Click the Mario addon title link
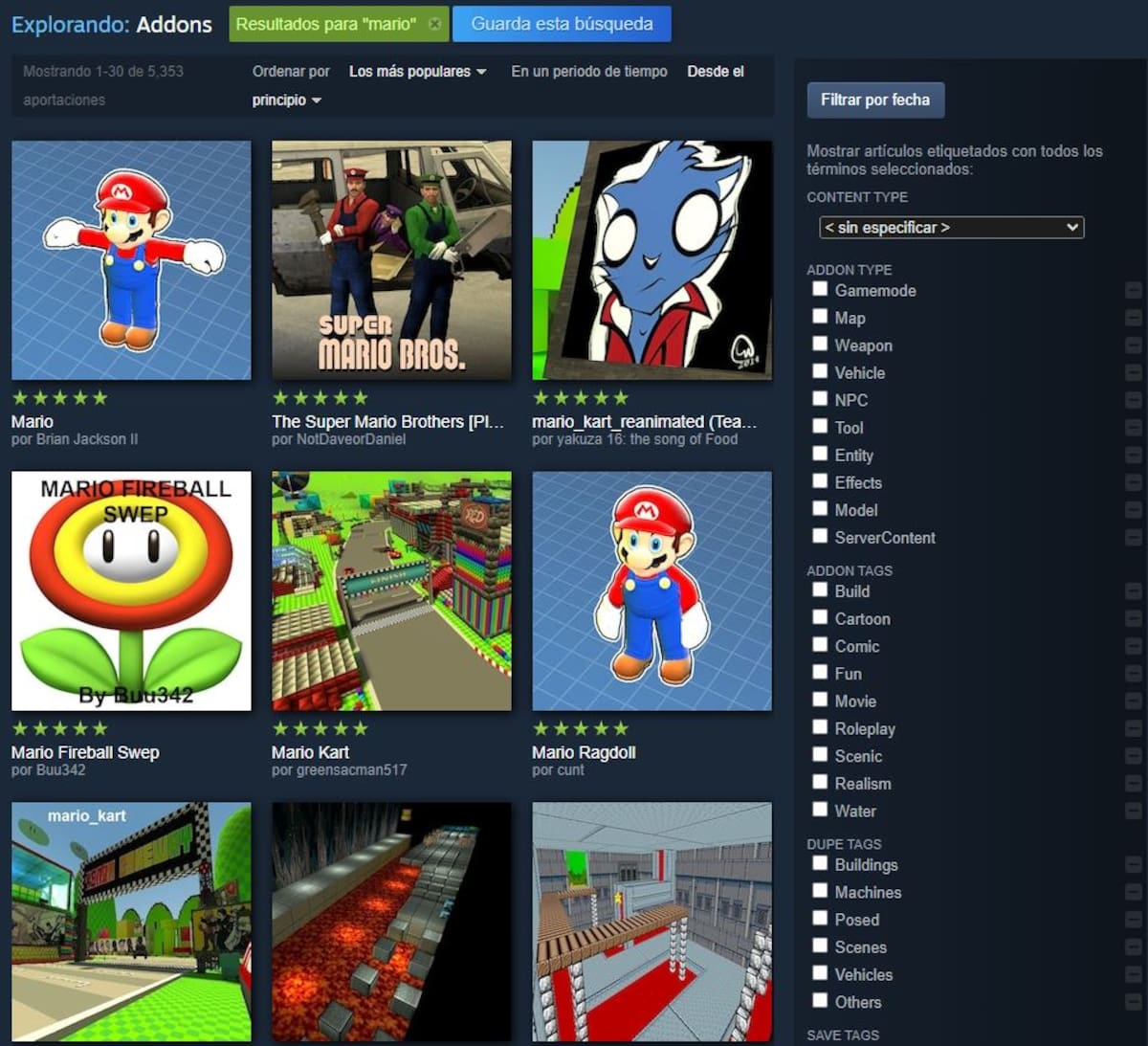The height and width of the screenshot is (1046, 1148). click(33, 422)
